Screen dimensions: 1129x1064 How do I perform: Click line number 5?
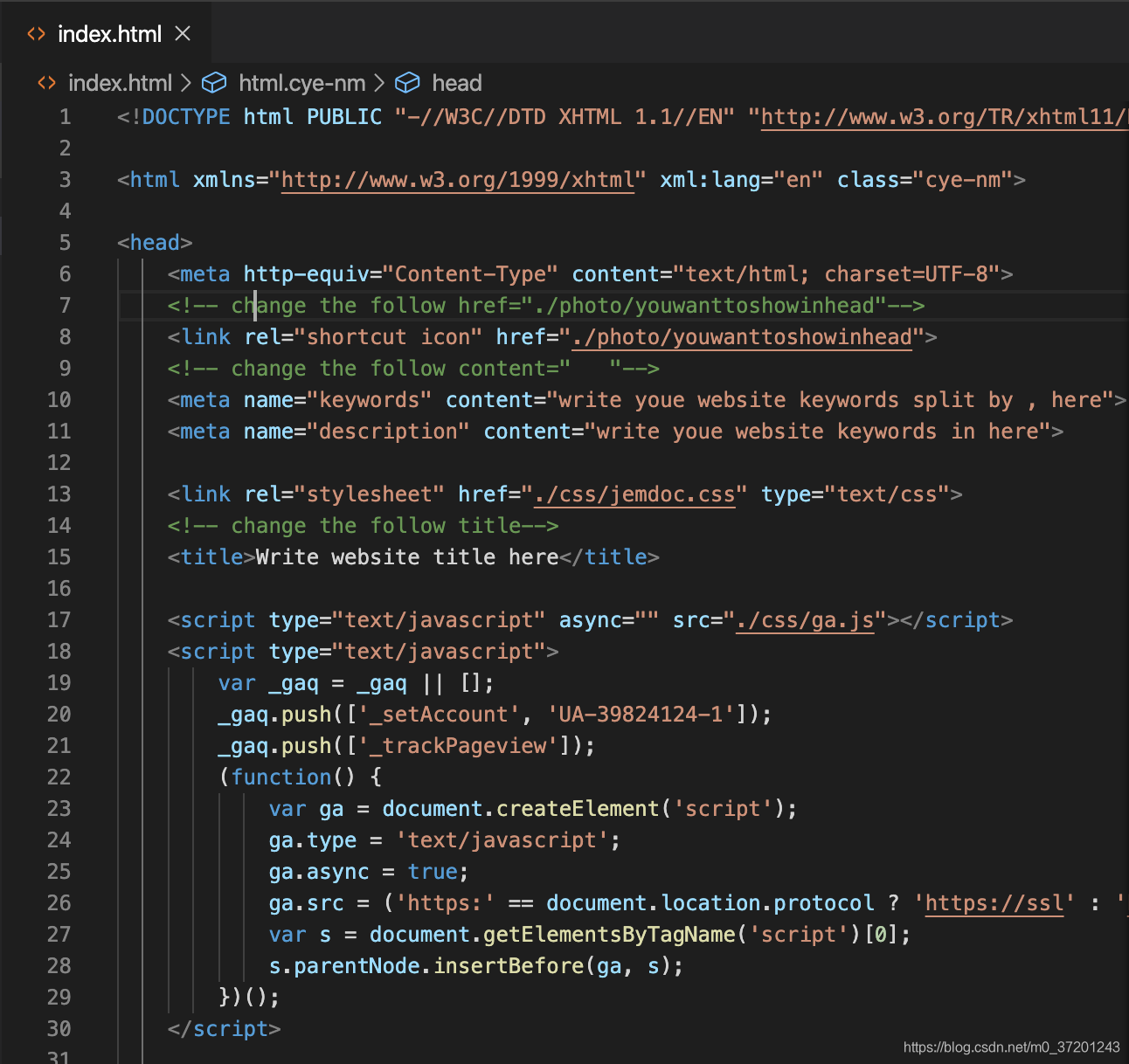[x=65, y=243]
